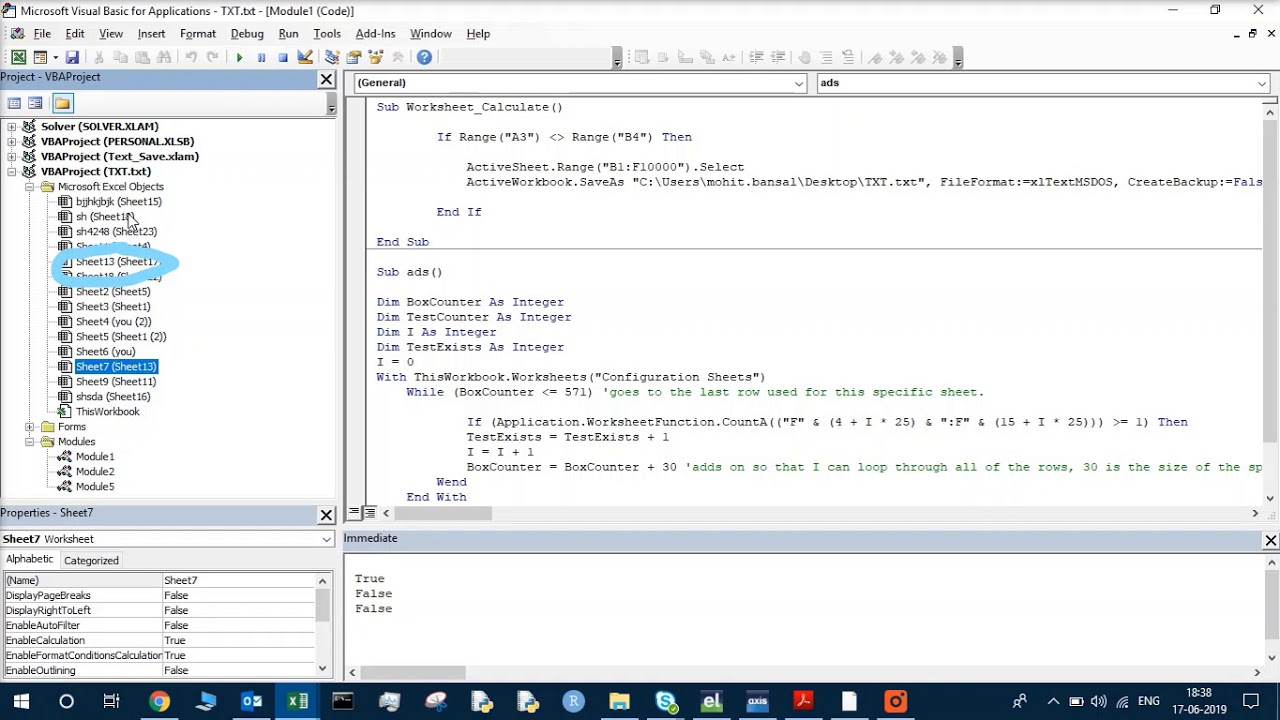
Task: Click the Paste clipboard icon
Action: [142, 57]
